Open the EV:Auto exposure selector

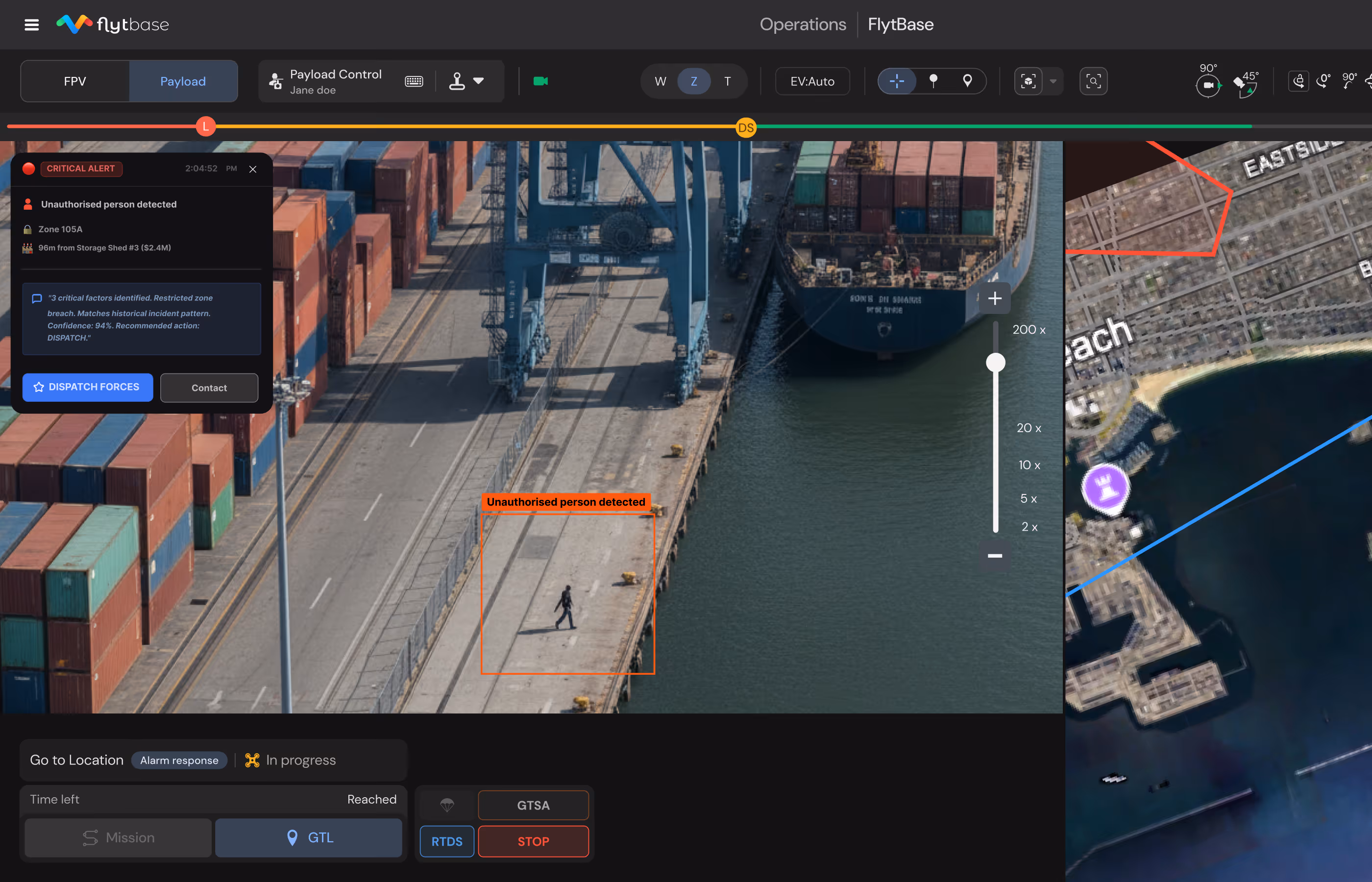coord(812,81)
